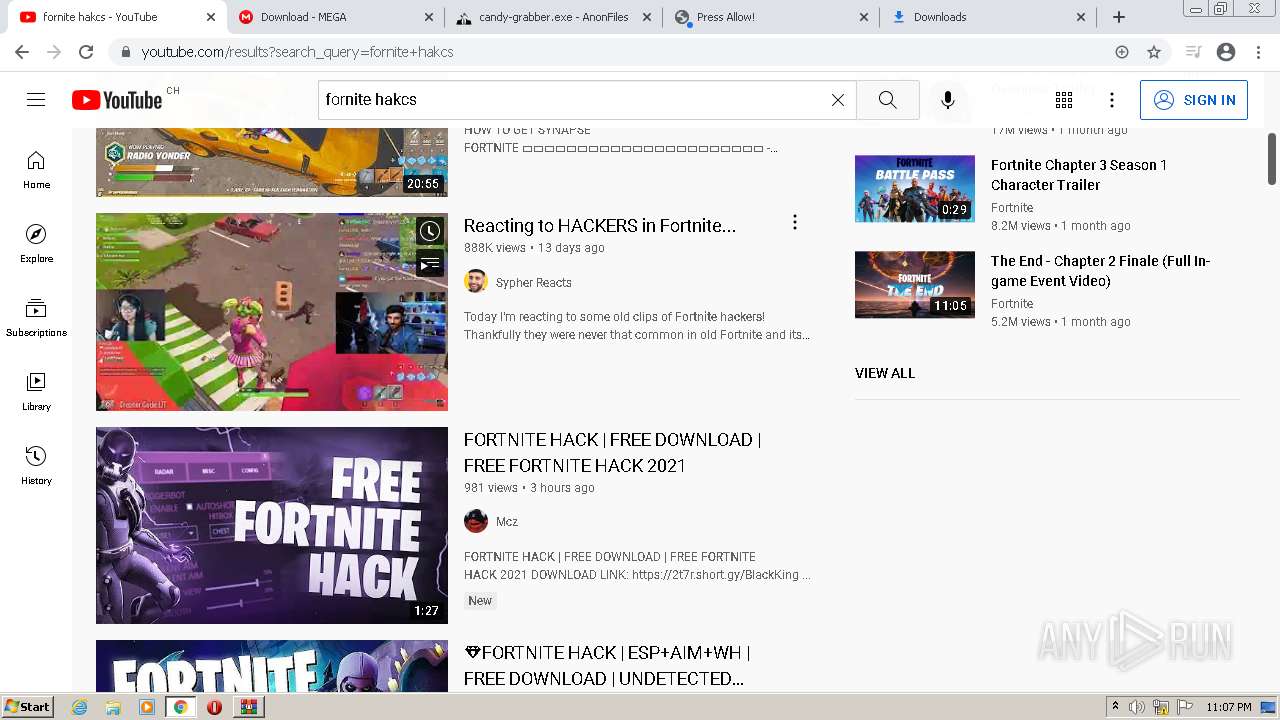Close the Press Allow! tab

[863, 17]
